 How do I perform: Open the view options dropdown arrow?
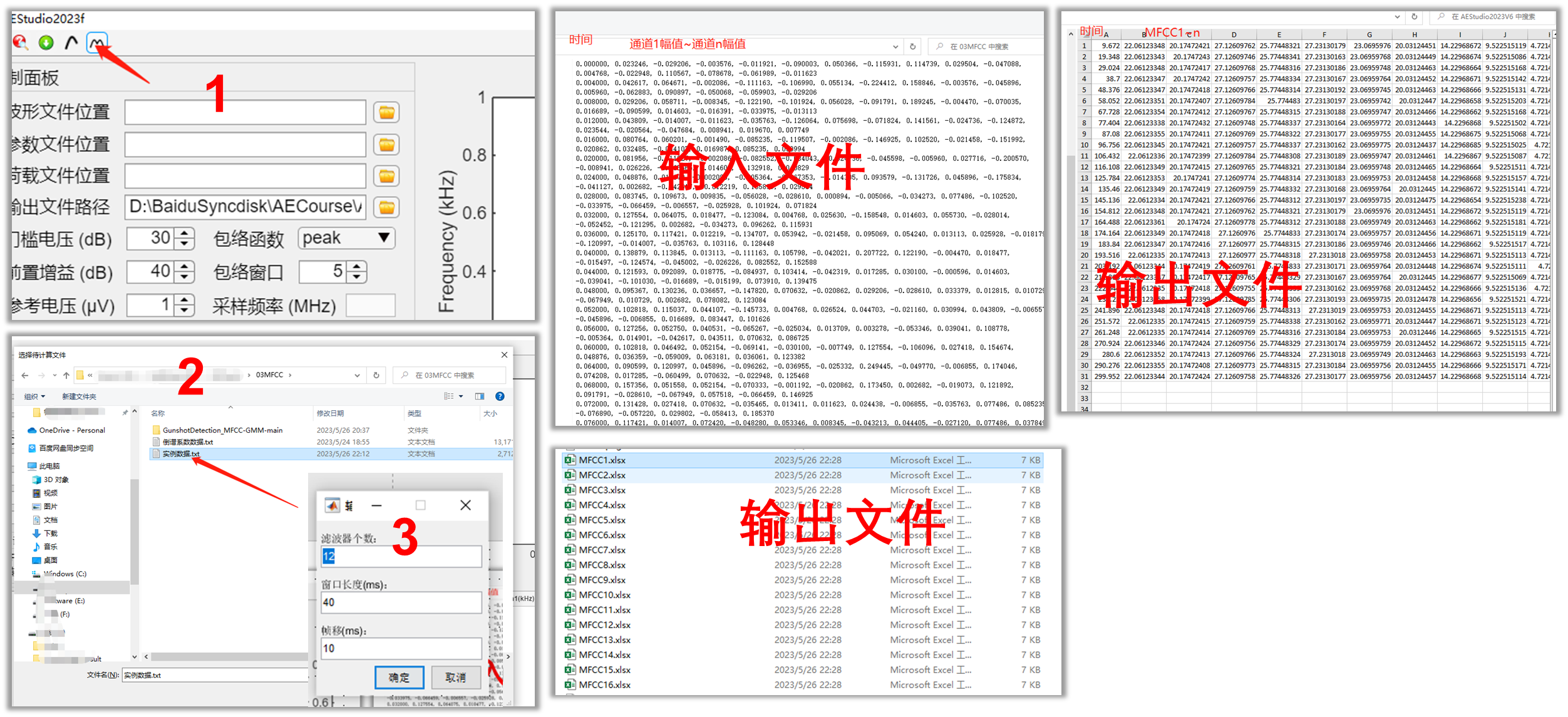click(460, 396)
